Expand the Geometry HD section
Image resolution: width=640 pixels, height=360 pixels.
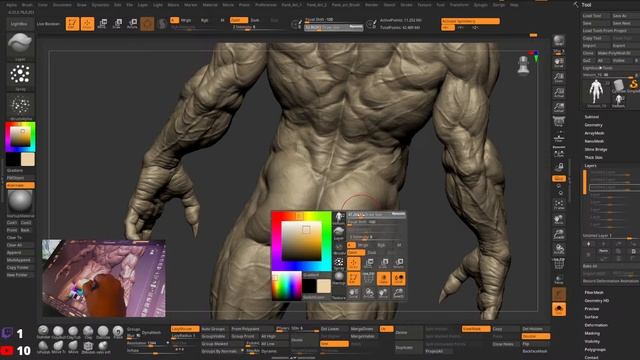coord(596,300)
